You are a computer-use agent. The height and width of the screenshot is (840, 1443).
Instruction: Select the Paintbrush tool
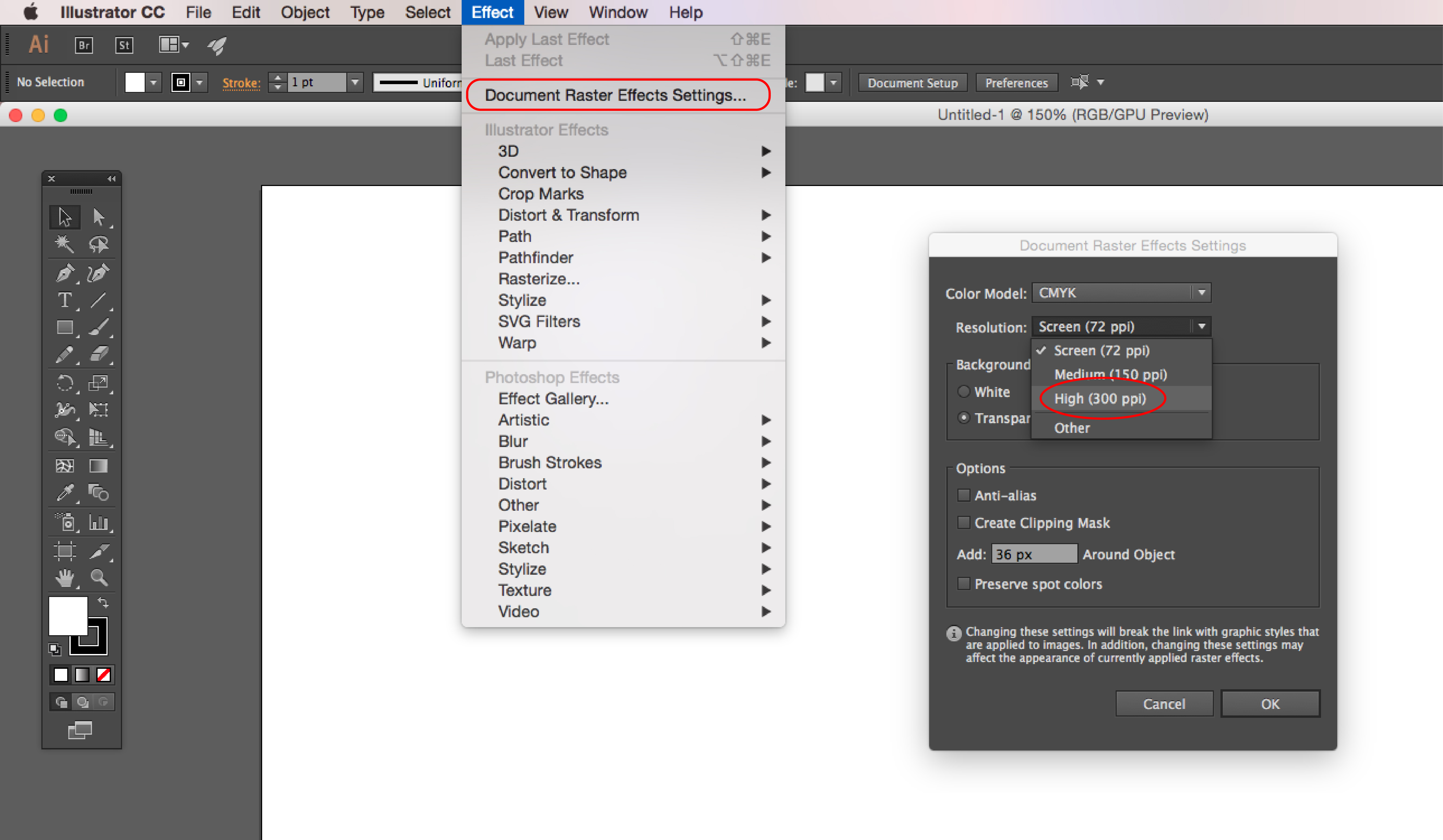point(98,327)
